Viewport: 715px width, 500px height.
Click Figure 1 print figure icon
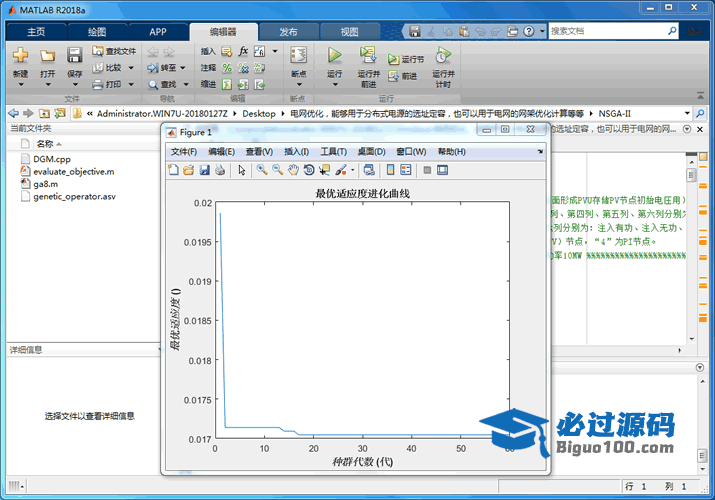tap(220, 170)
